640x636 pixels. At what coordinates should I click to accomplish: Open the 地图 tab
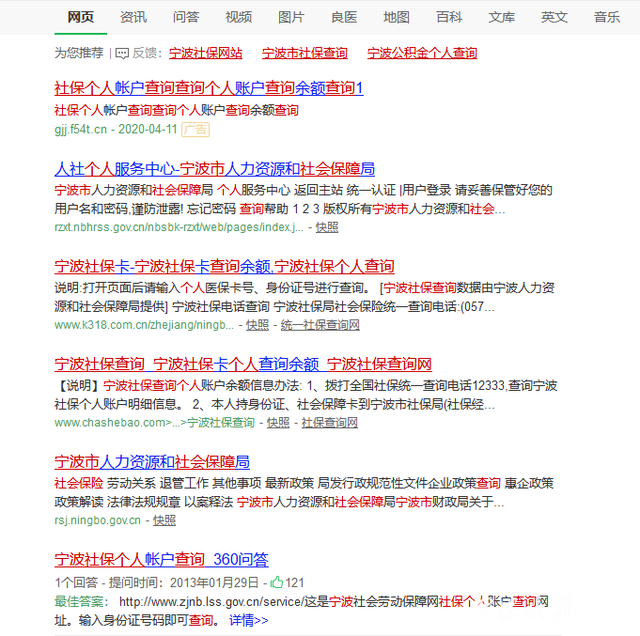(x=396, y=17)
